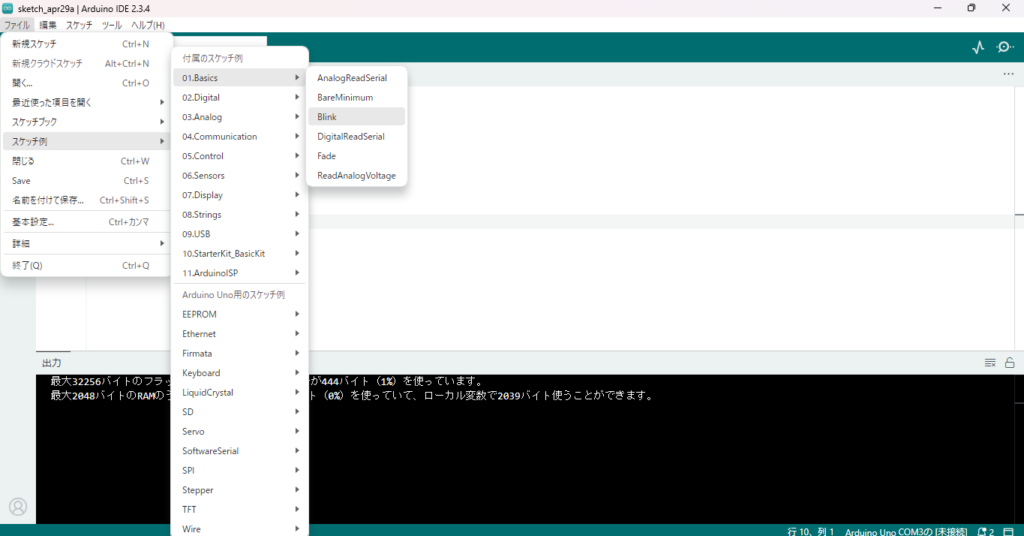Open 基本設定... preferences entry

pos(86,222)
